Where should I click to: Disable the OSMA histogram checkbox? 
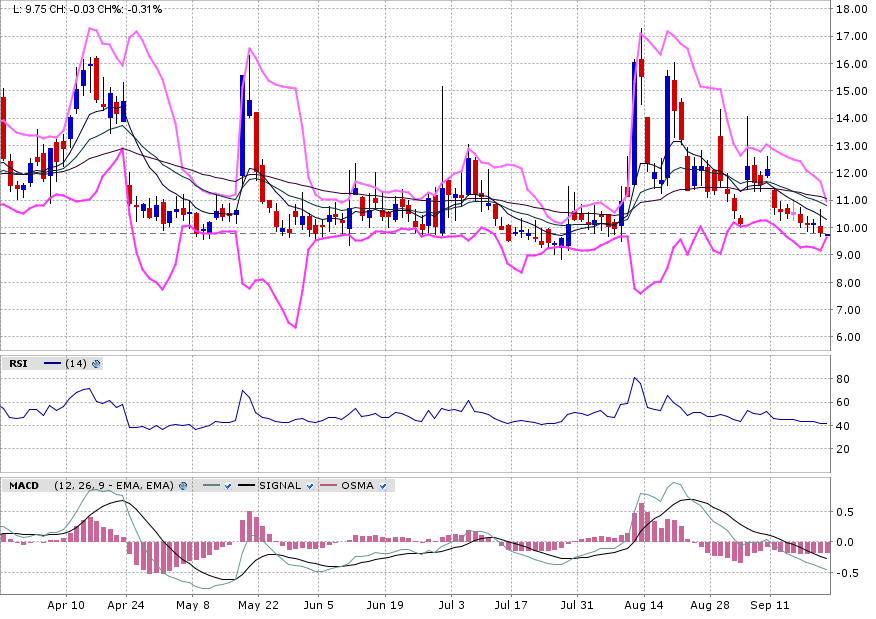(384, 486)
